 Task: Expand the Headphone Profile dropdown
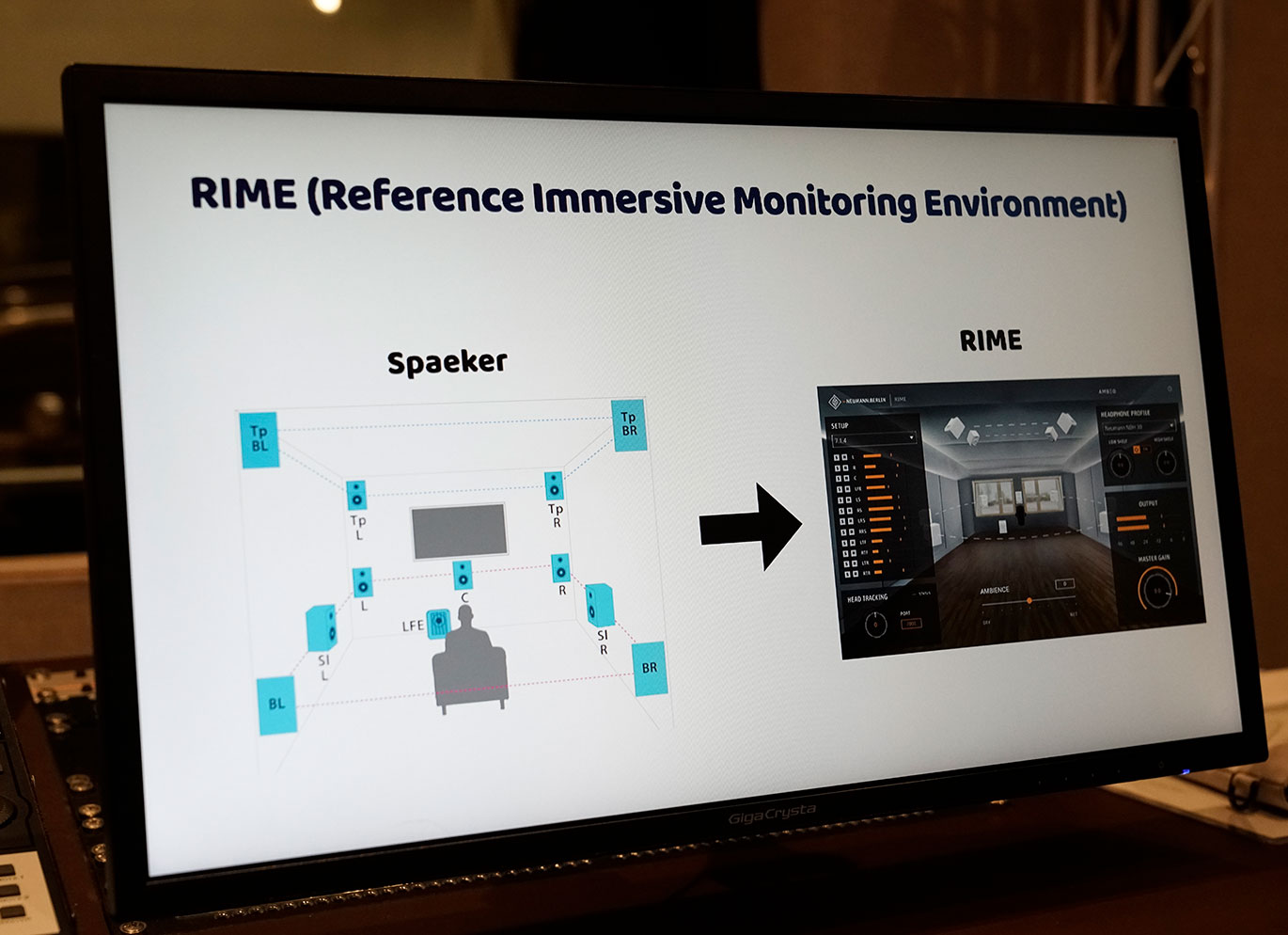click(1138, 428)
